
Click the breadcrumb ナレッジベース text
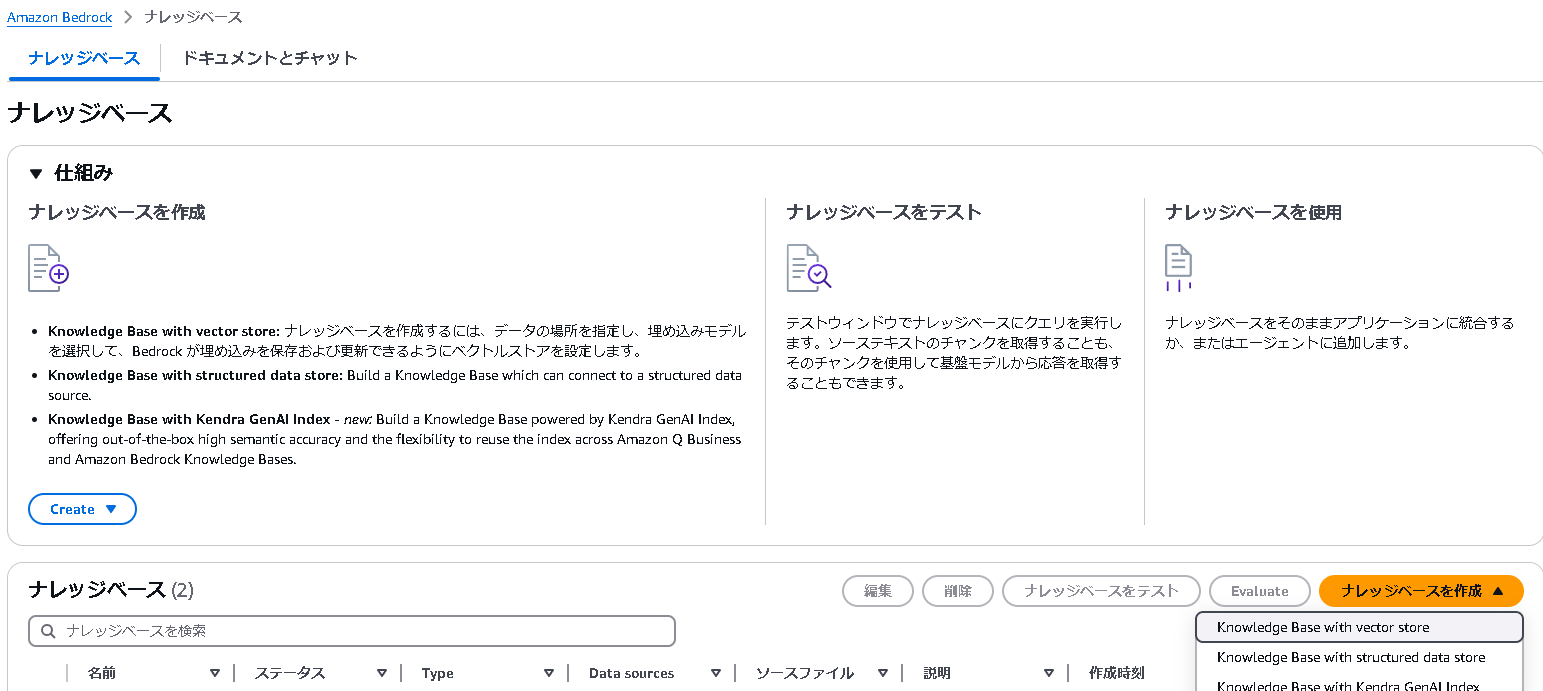193,17
